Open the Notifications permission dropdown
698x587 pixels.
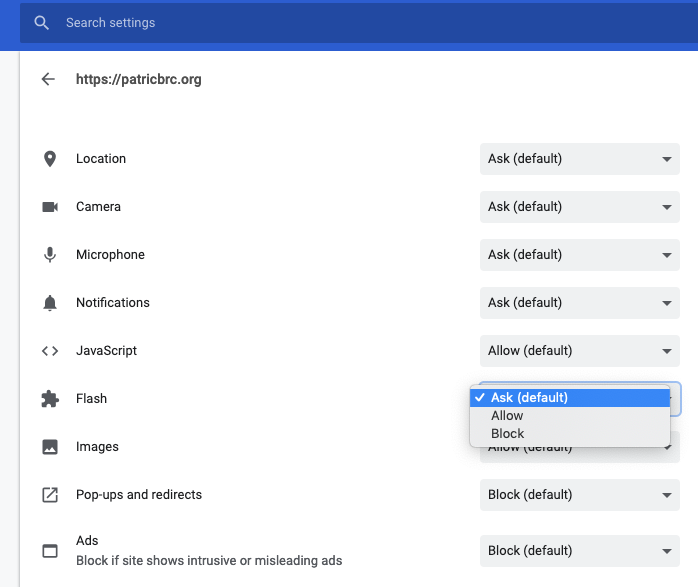point(579,303)
